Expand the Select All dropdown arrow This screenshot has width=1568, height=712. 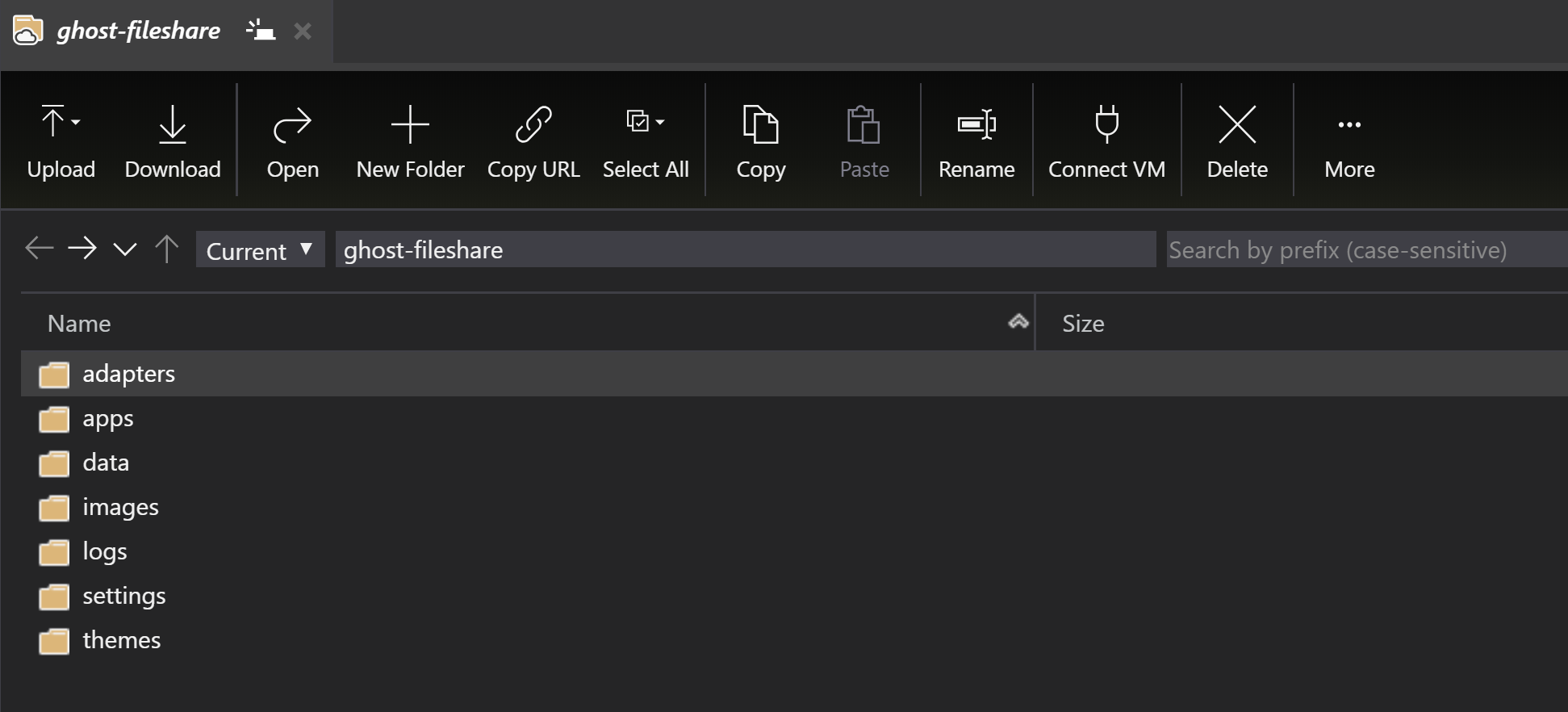click(660, 123)
